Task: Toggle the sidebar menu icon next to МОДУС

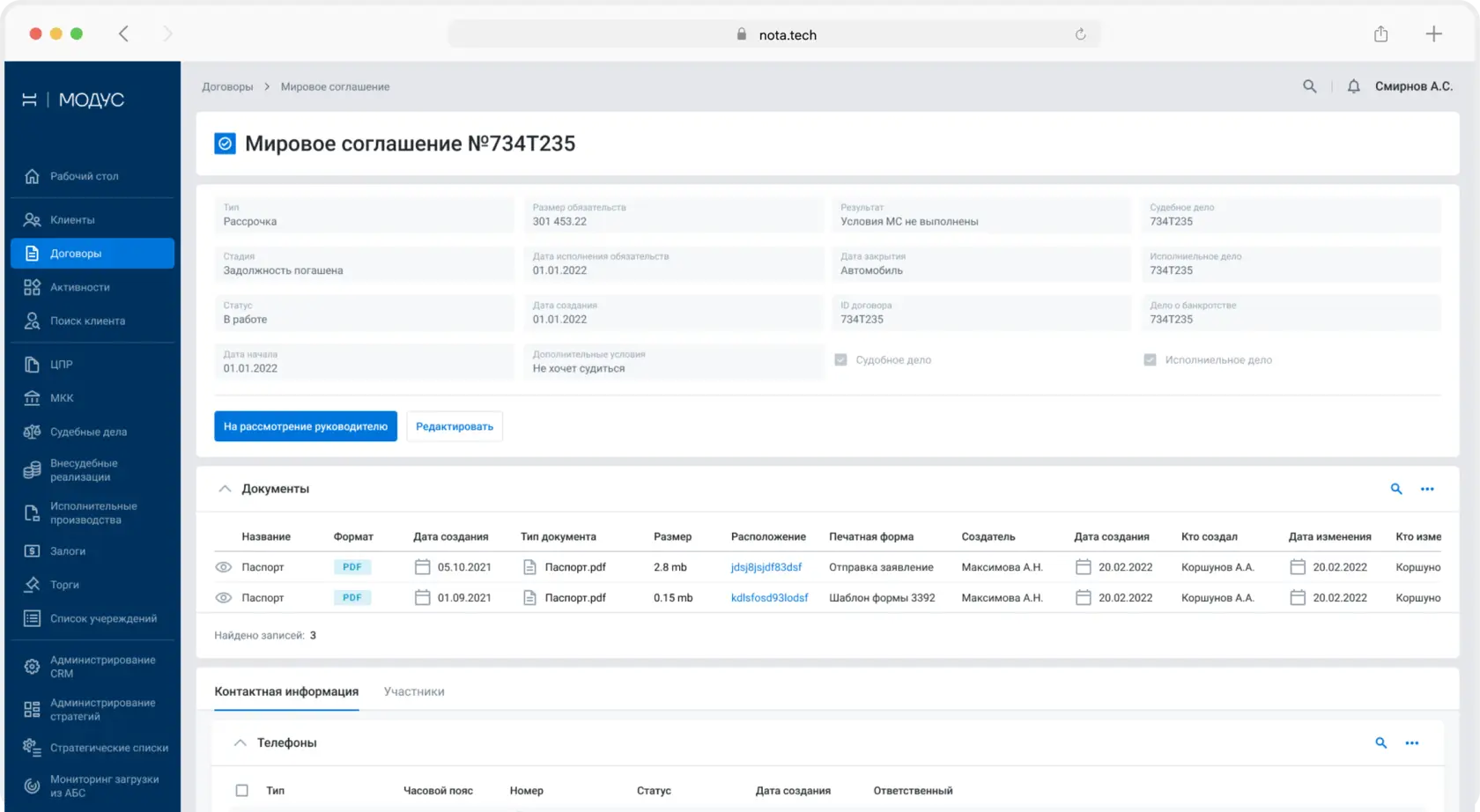Action: point(29,100)
